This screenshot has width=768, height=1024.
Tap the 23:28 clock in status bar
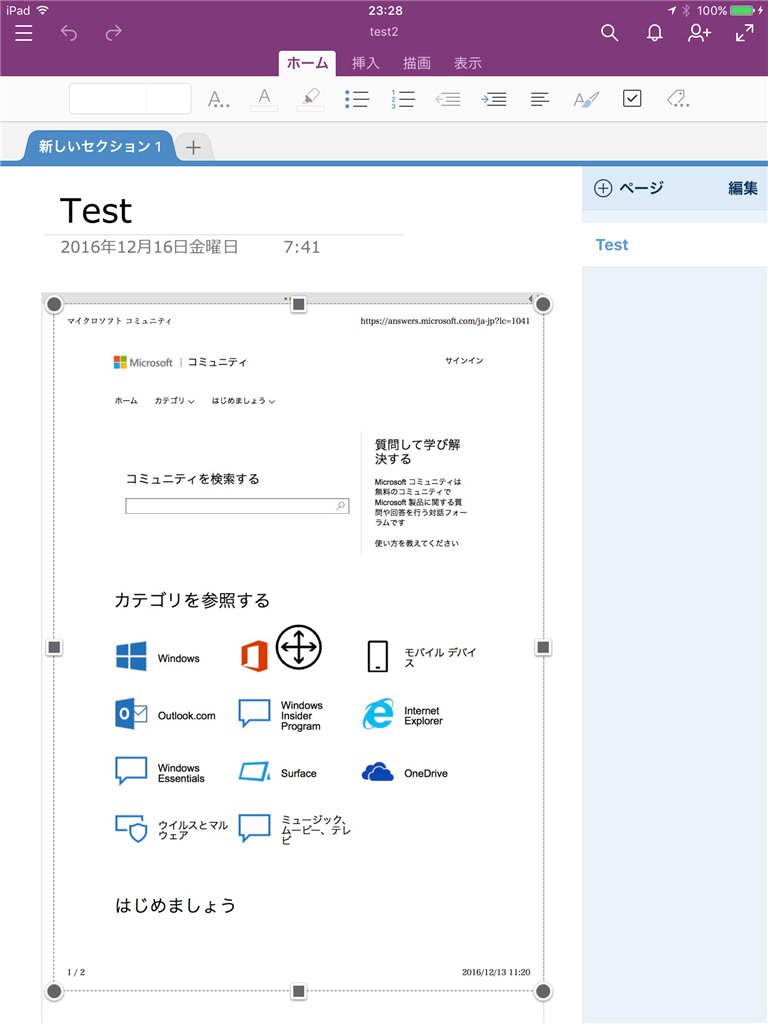pos(385,10)
